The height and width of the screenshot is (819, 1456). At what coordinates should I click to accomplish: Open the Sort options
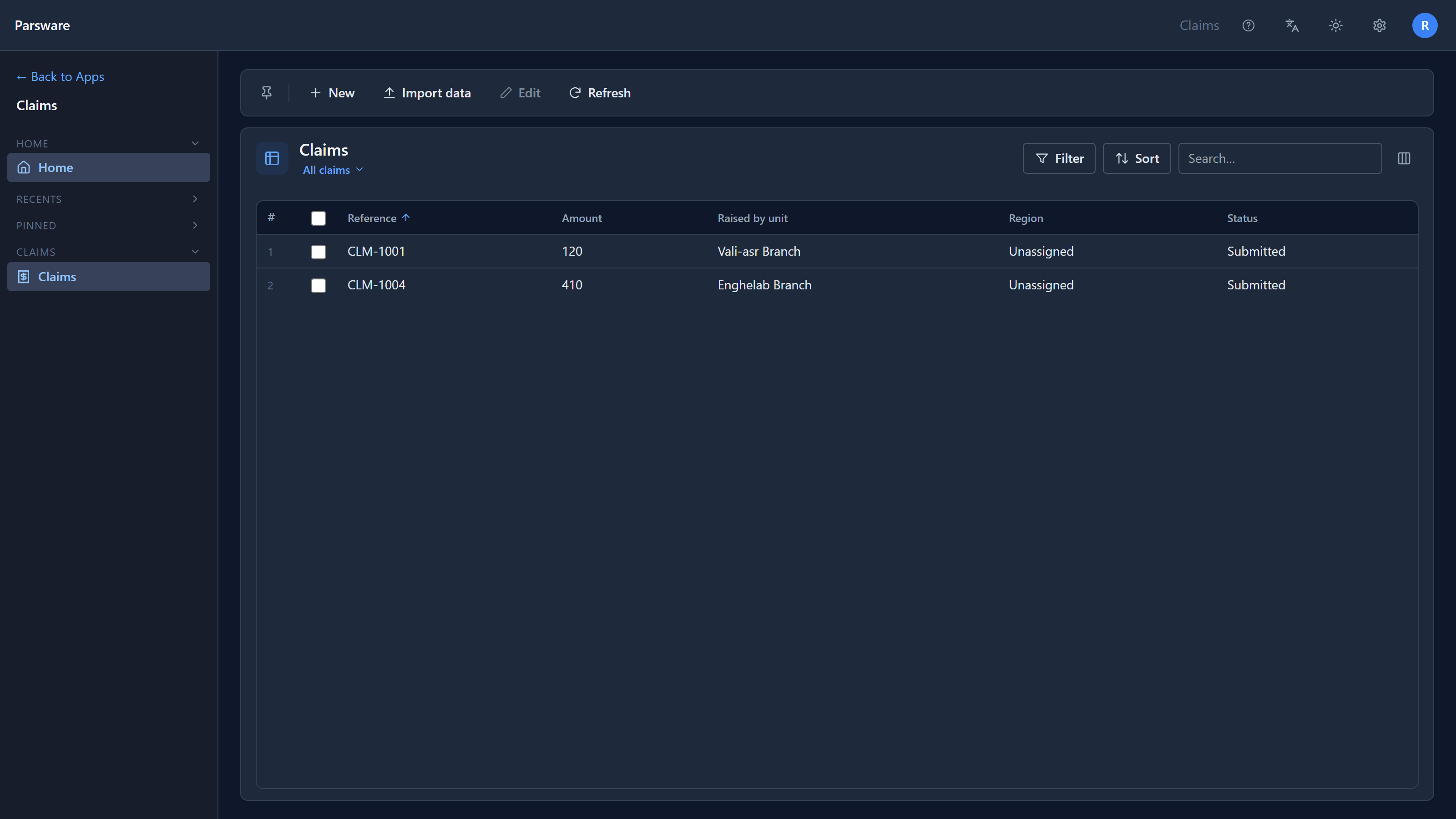point(1137,158)
